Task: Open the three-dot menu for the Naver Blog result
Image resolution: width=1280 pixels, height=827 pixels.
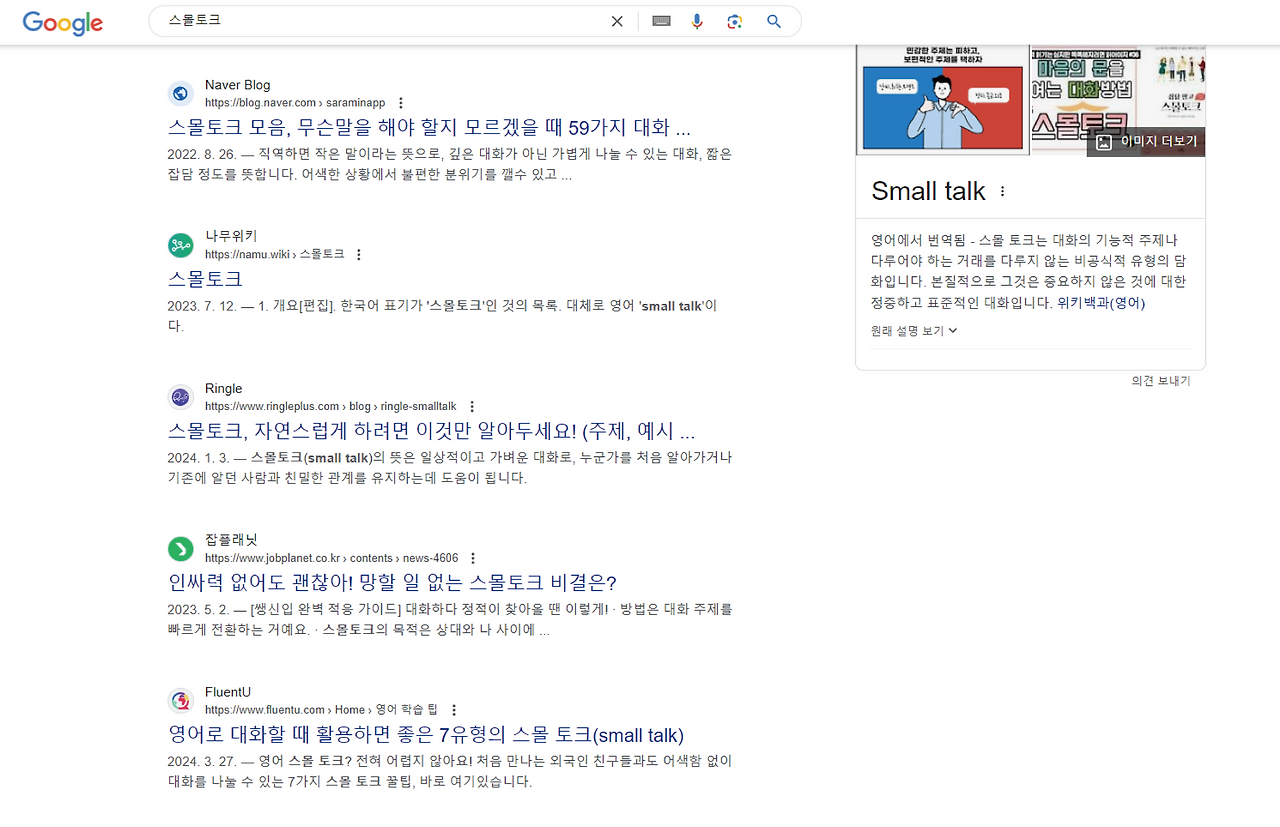Action: pos(401,103)
